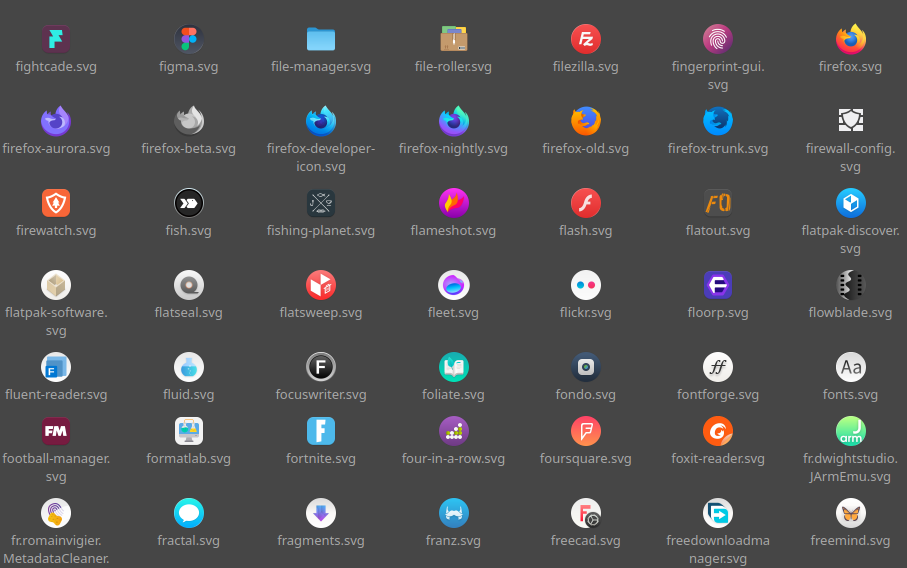Select the flickr.svg two-dot icon
Image resolution: width=907 pixels, height=568 pixels.
586,285
